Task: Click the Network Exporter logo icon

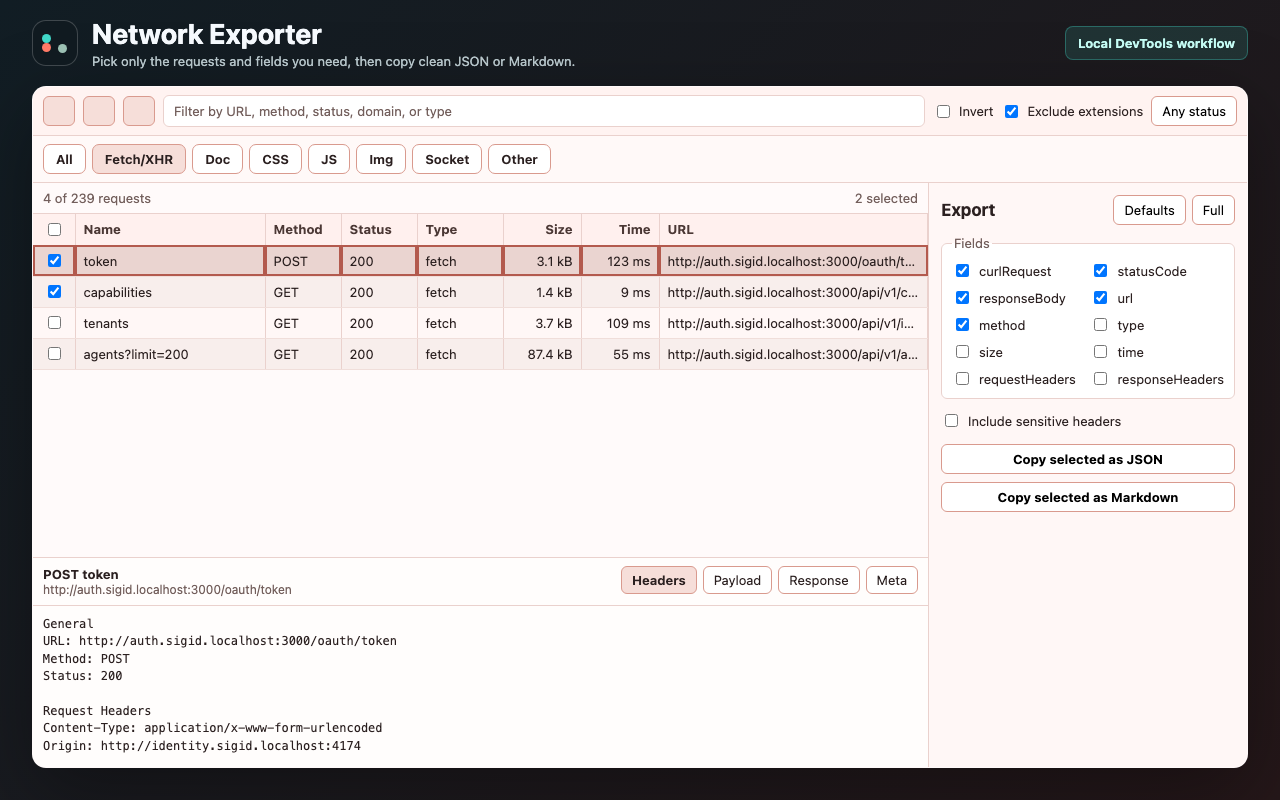Action: click(55, 43)
